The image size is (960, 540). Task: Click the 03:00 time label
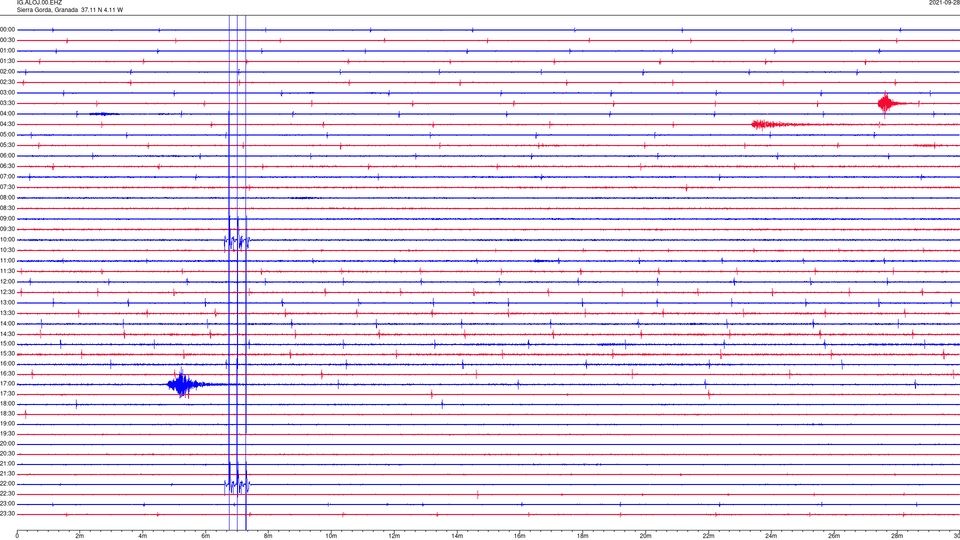point(8,92)
